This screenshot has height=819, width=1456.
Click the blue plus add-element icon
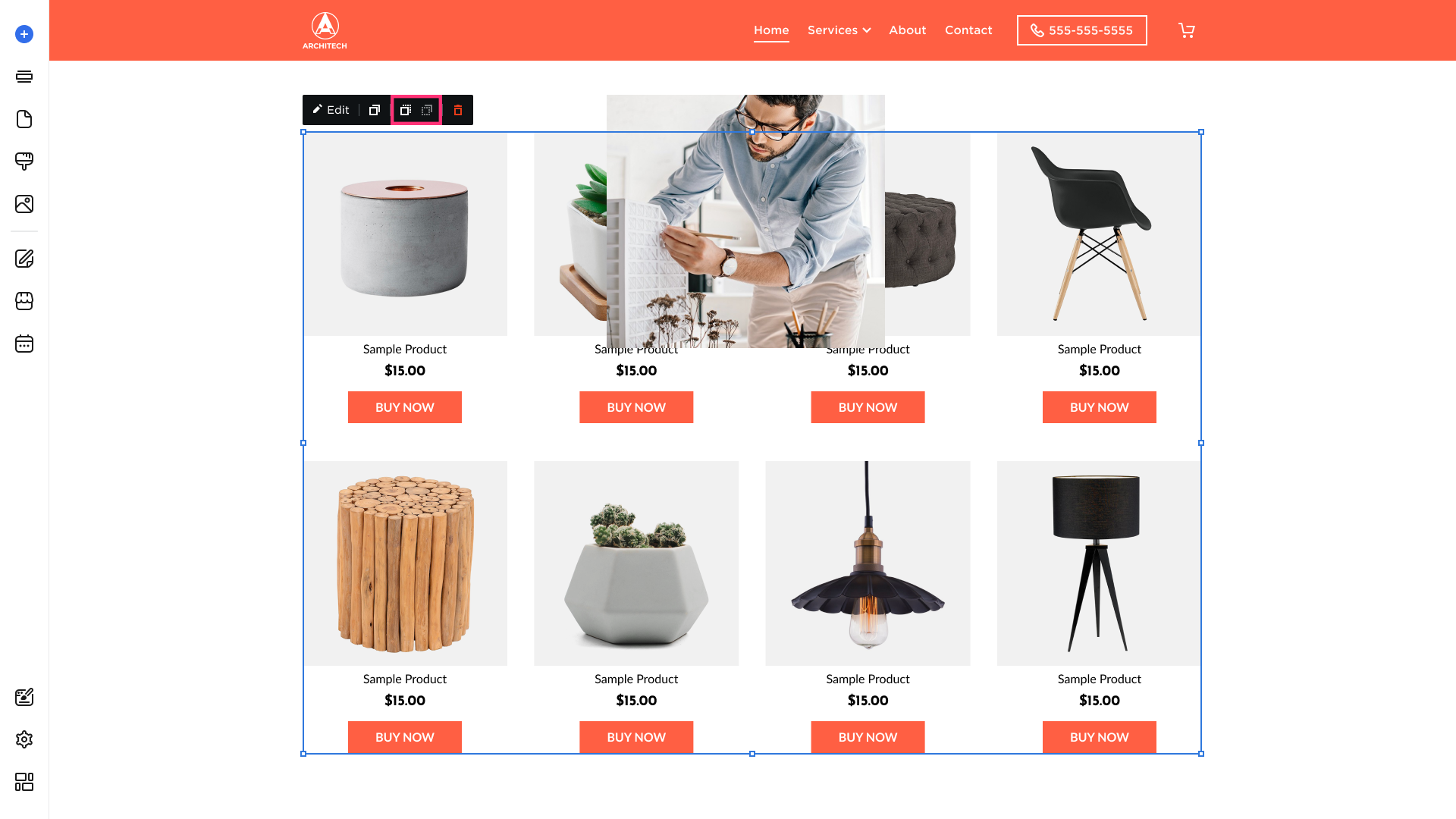point(24,34)
